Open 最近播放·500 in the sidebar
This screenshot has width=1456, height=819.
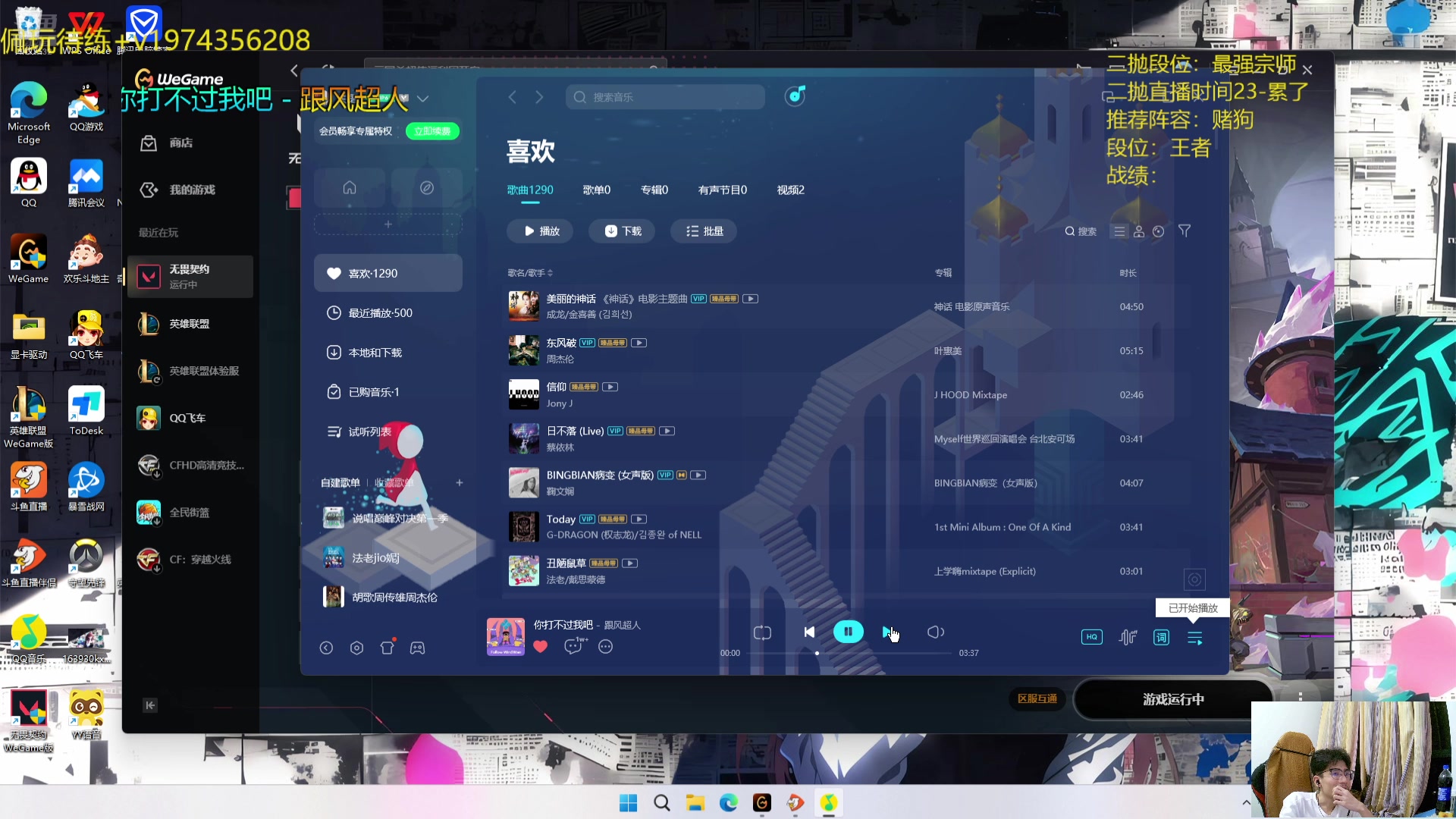pos(388,312)
